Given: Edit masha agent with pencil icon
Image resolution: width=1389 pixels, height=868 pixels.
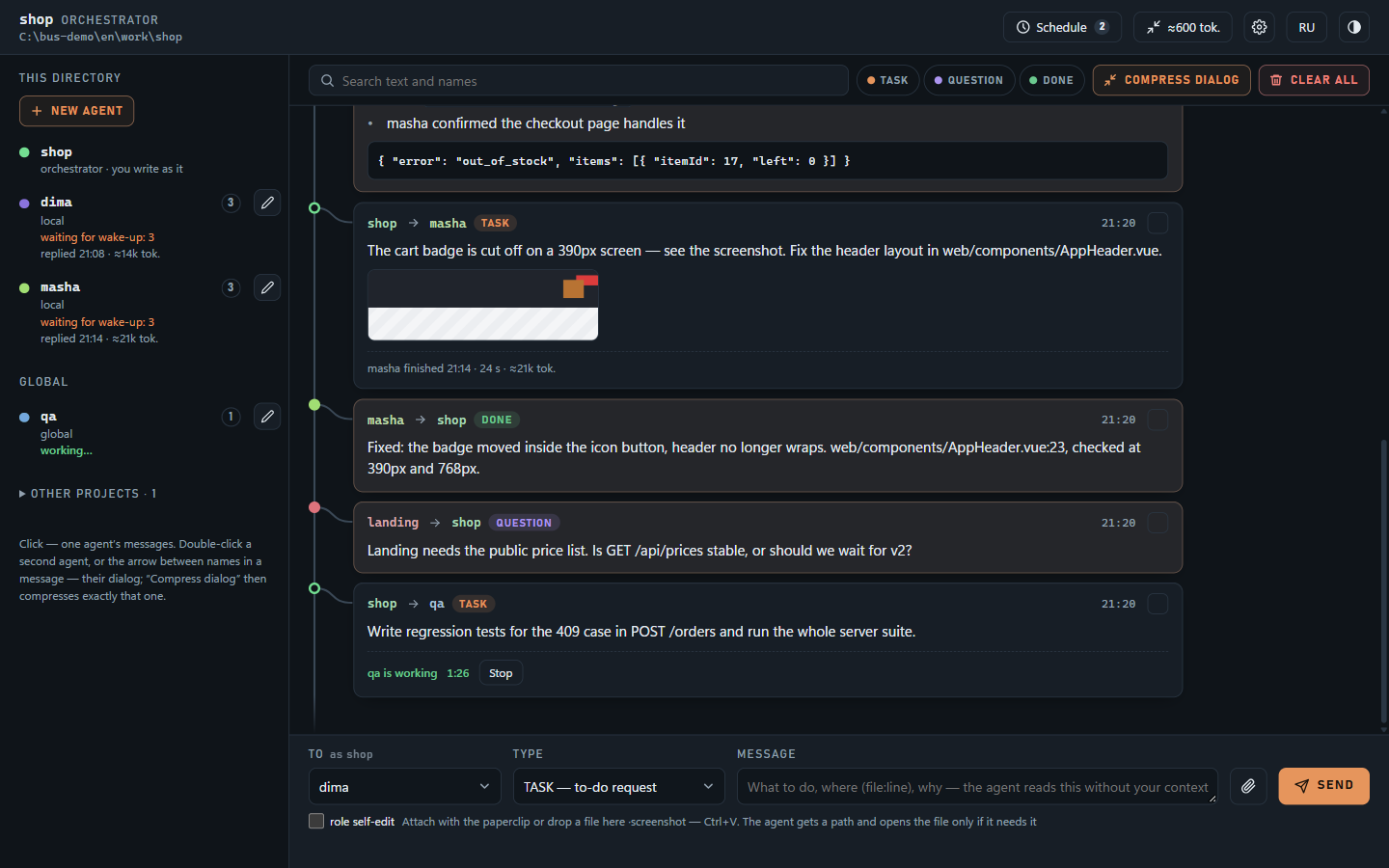Looking at the screenshot, I should pyautogui.click(x=267, y=287).
